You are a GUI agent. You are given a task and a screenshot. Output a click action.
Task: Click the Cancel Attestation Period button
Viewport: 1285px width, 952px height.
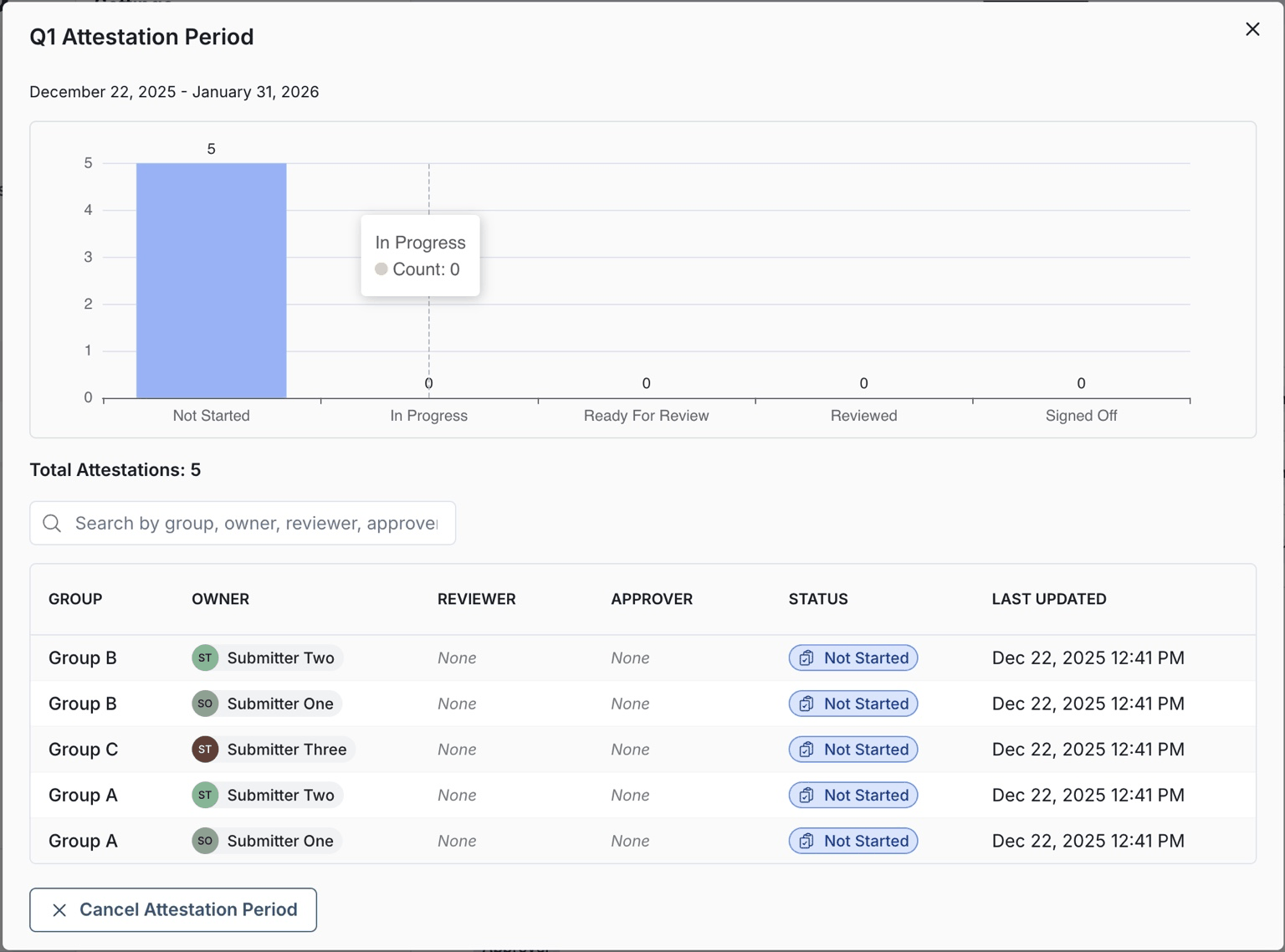coord(173,909)
